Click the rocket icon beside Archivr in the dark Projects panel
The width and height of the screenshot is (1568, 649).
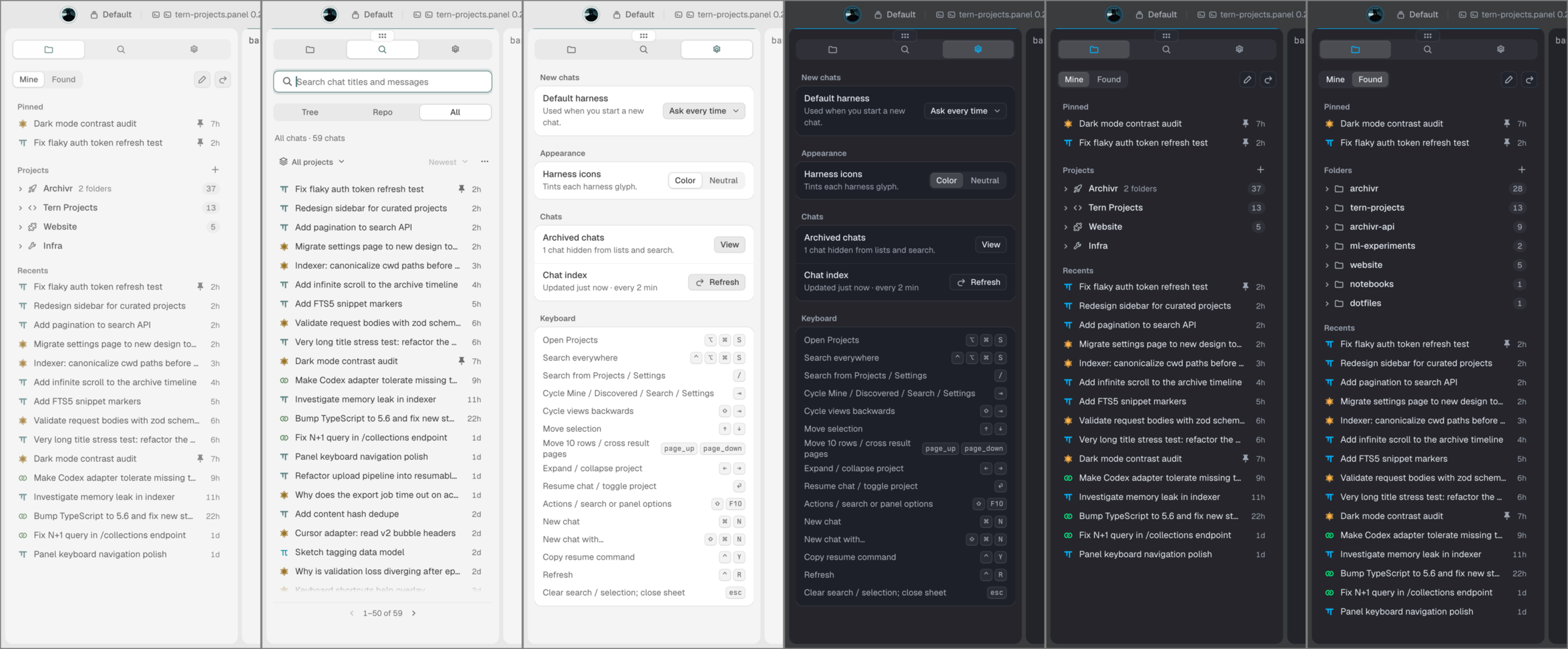[1078, 188]
